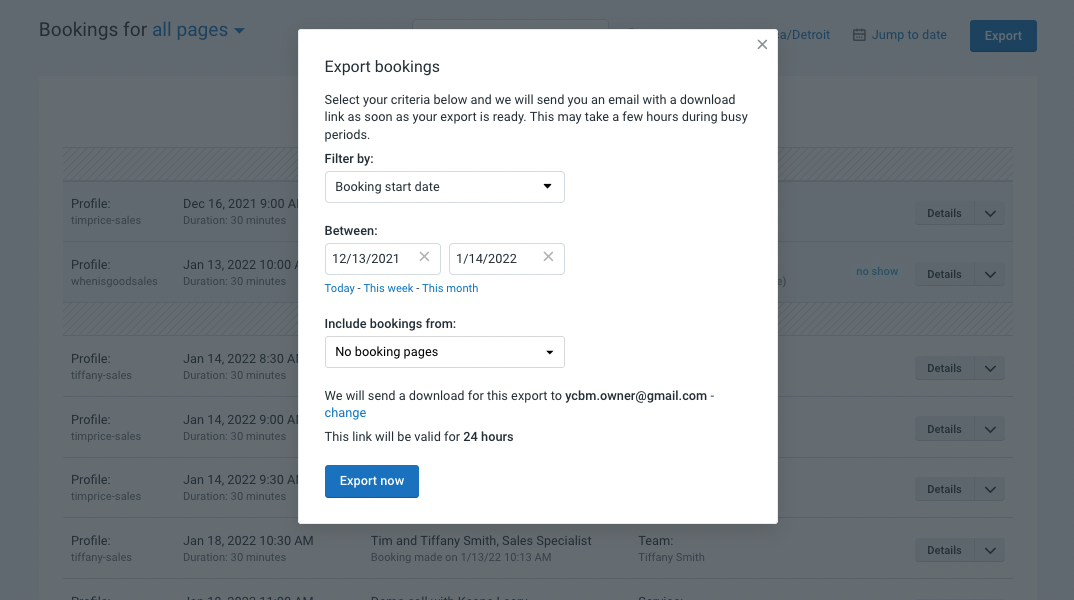Screen dimensions: 1074x600
Task: Click inside the 12/13/2021 date input field
Action: click(x=370, y=257)
